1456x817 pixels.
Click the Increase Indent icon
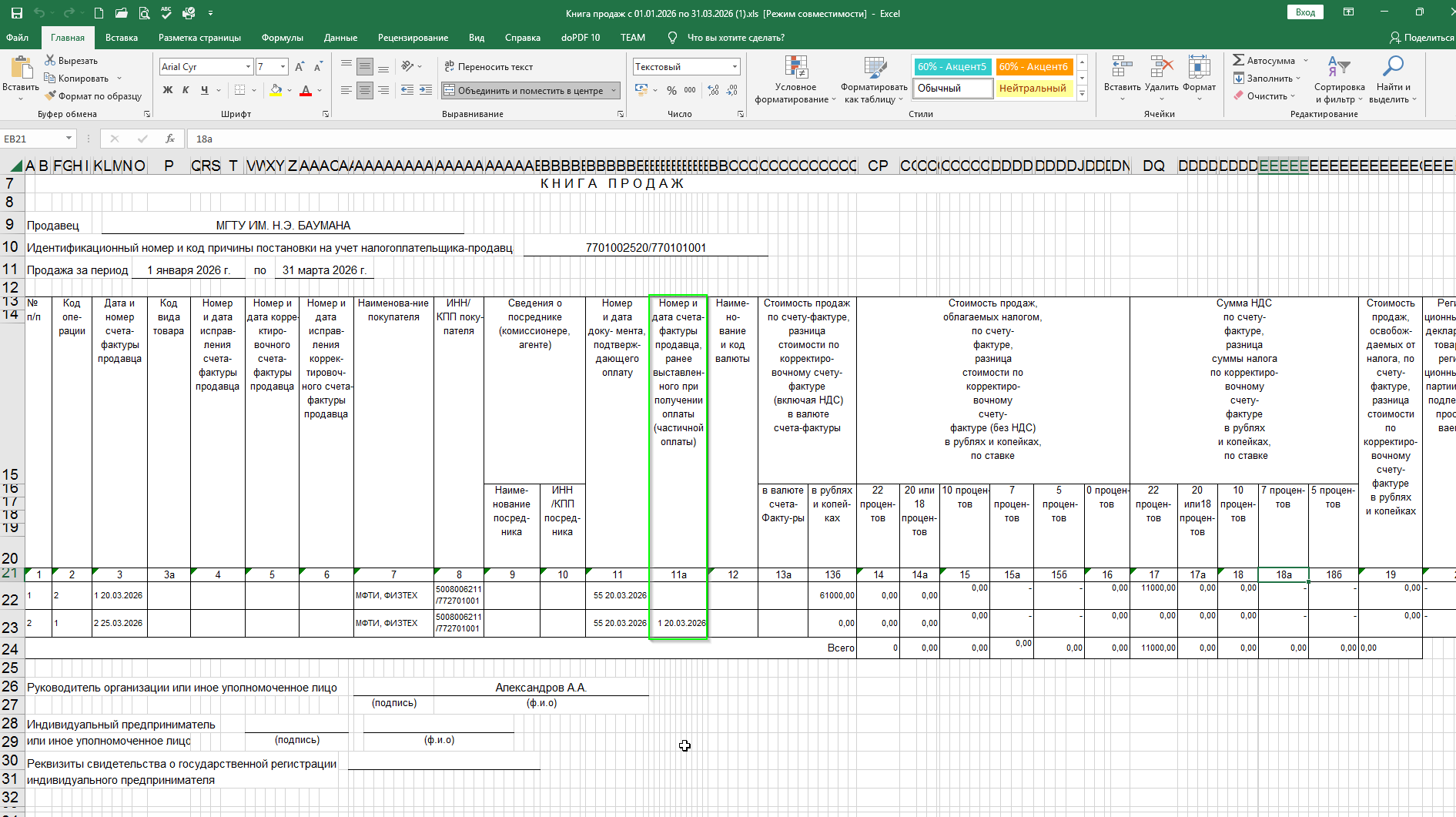point(426,90)
